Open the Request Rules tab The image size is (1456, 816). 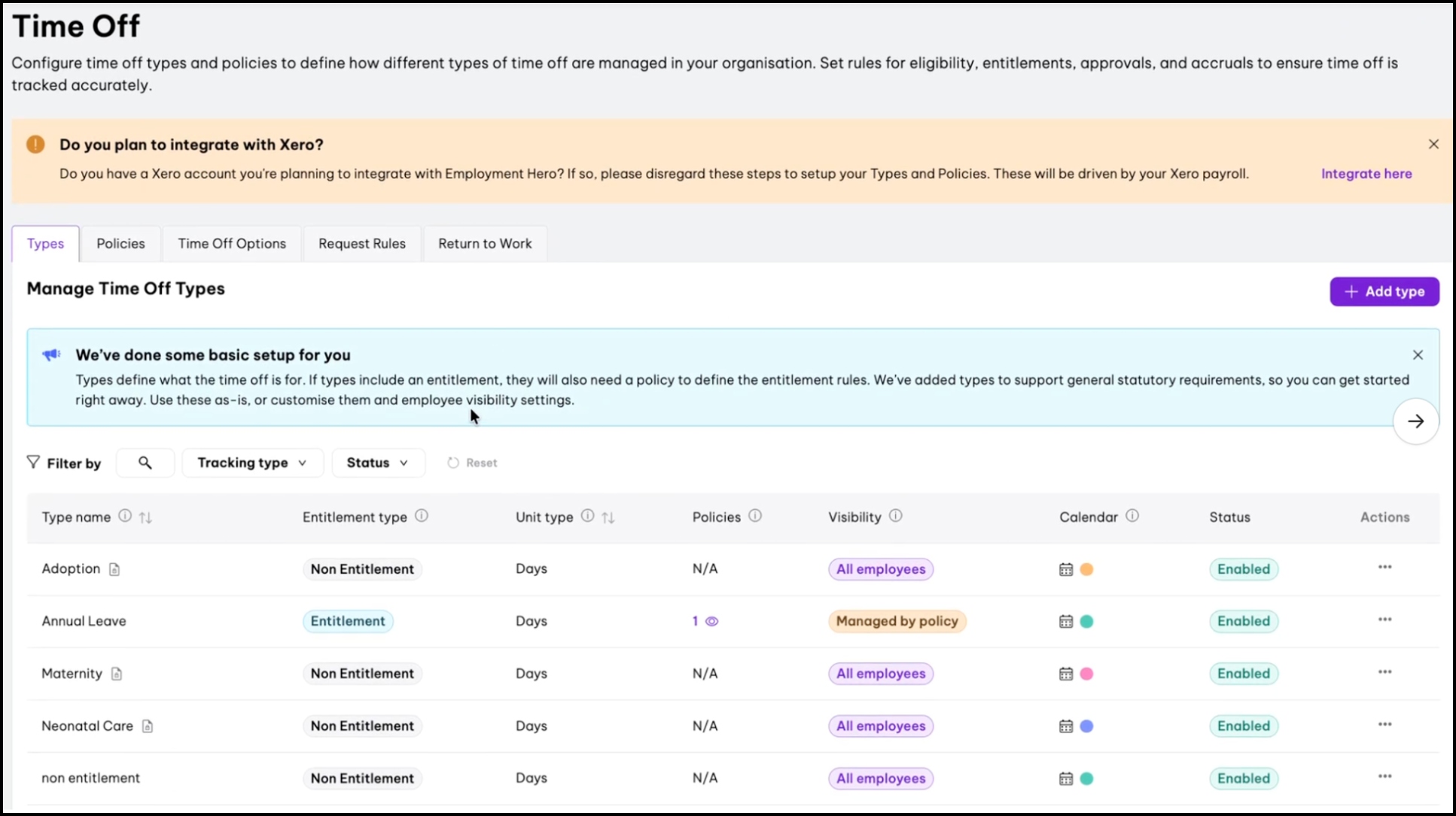click(361, 244)
